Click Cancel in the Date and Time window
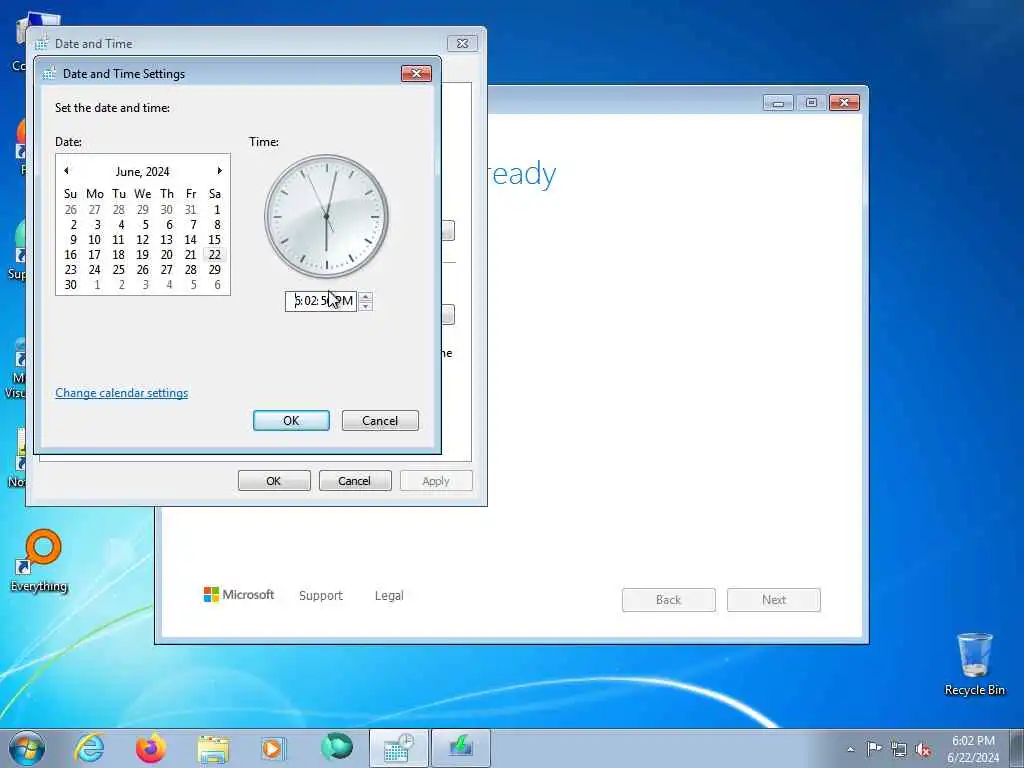 click(x=355, y=481)
